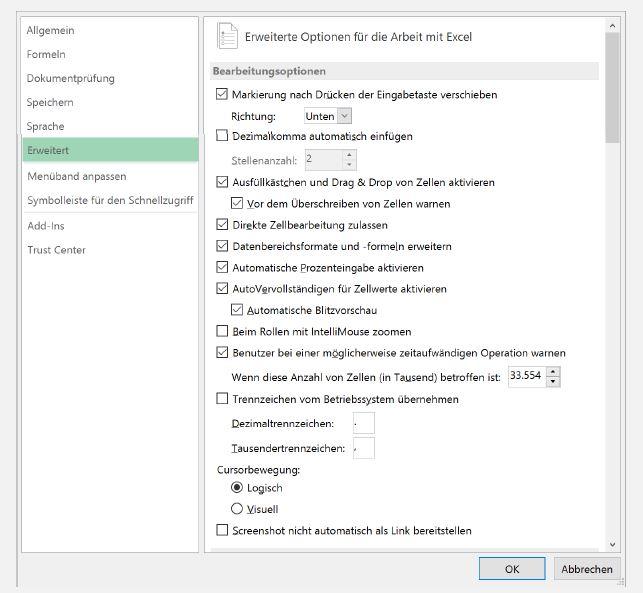Toggle Datenbereichsformate und -formeln erweitern
The height and width of the screenshot is (593, 643).
click(222, 246)
